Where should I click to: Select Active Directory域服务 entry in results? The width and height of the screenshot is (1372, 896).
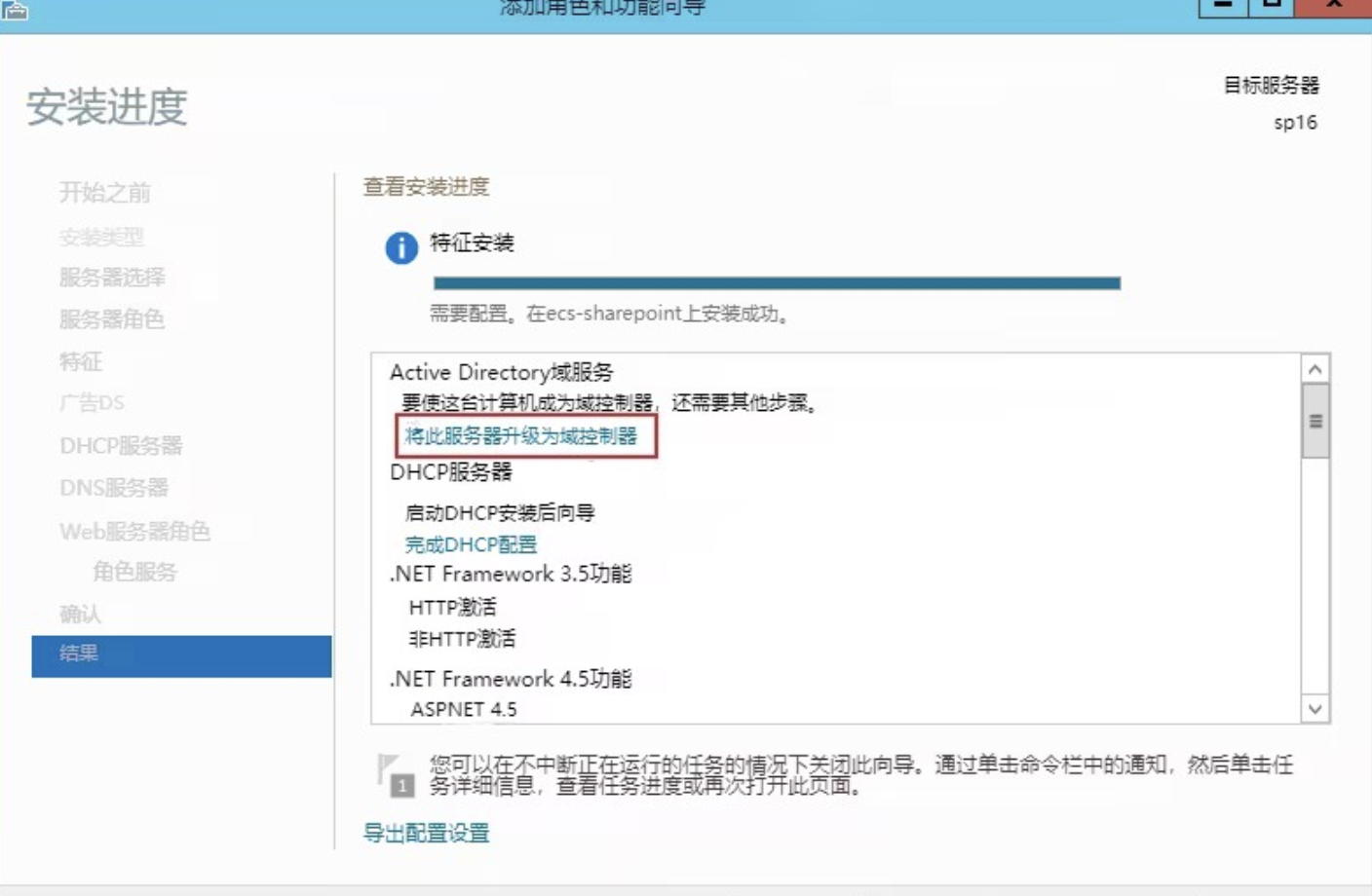(502, 372)
